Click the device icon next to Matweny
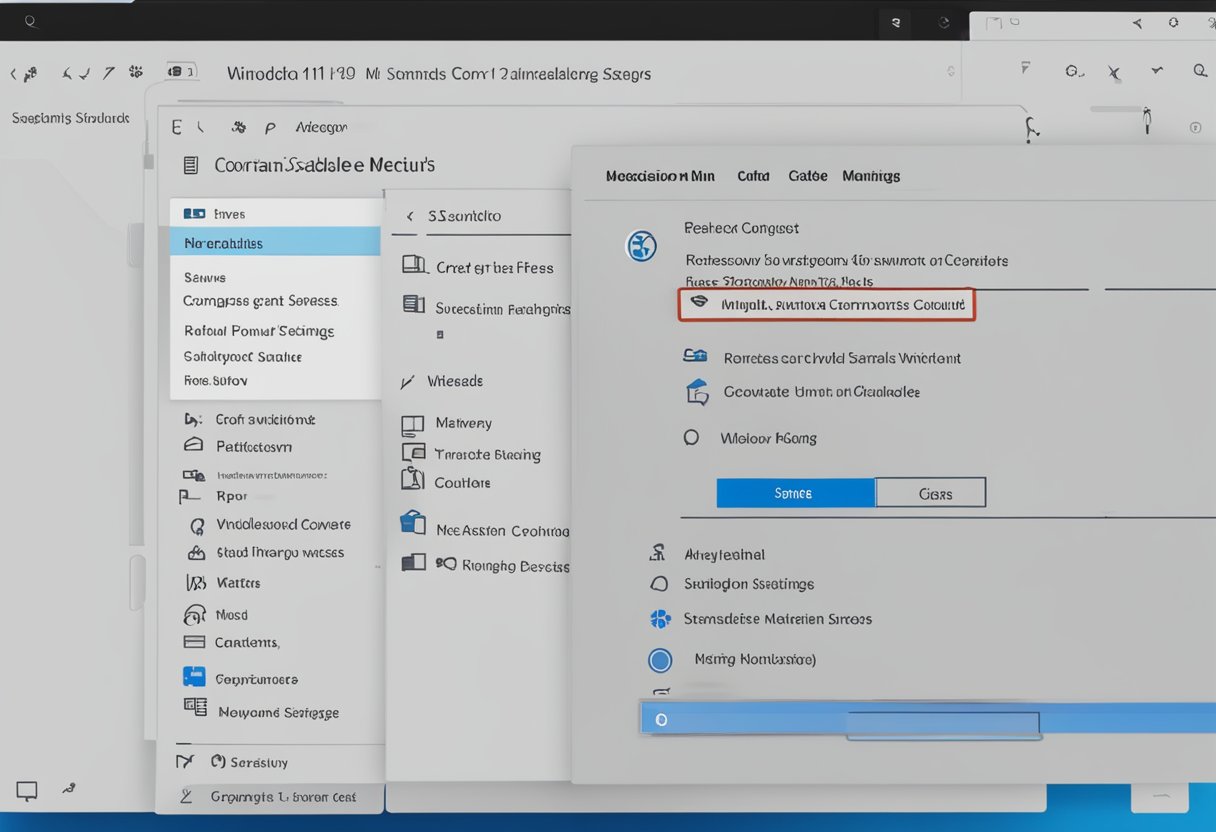This screenshot has width=1216, height=832. tap(413, 423)
